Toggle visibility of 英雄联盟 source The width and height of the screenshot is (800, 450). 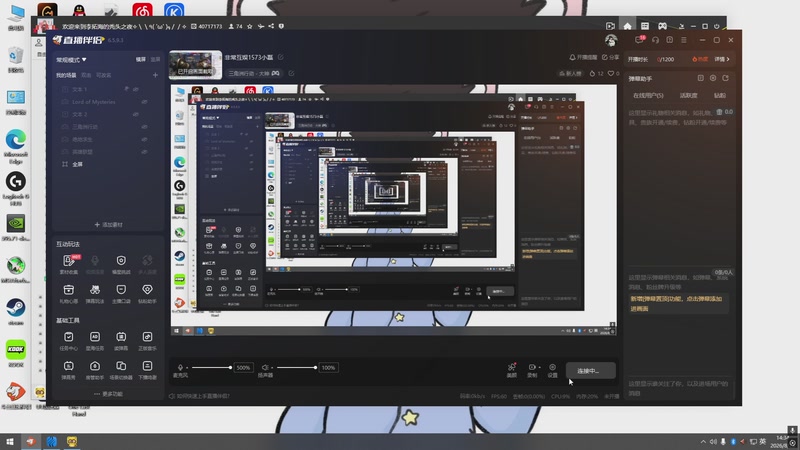(x=144, y=152)
